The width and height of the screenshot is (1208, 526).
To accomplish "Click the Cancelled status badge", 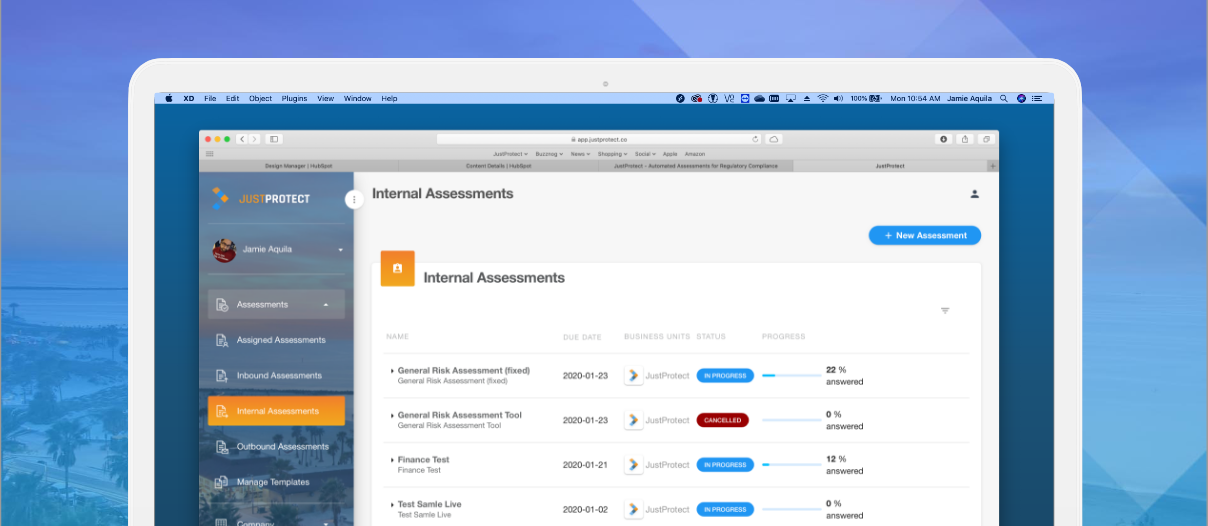I will (x=723, y=420).
